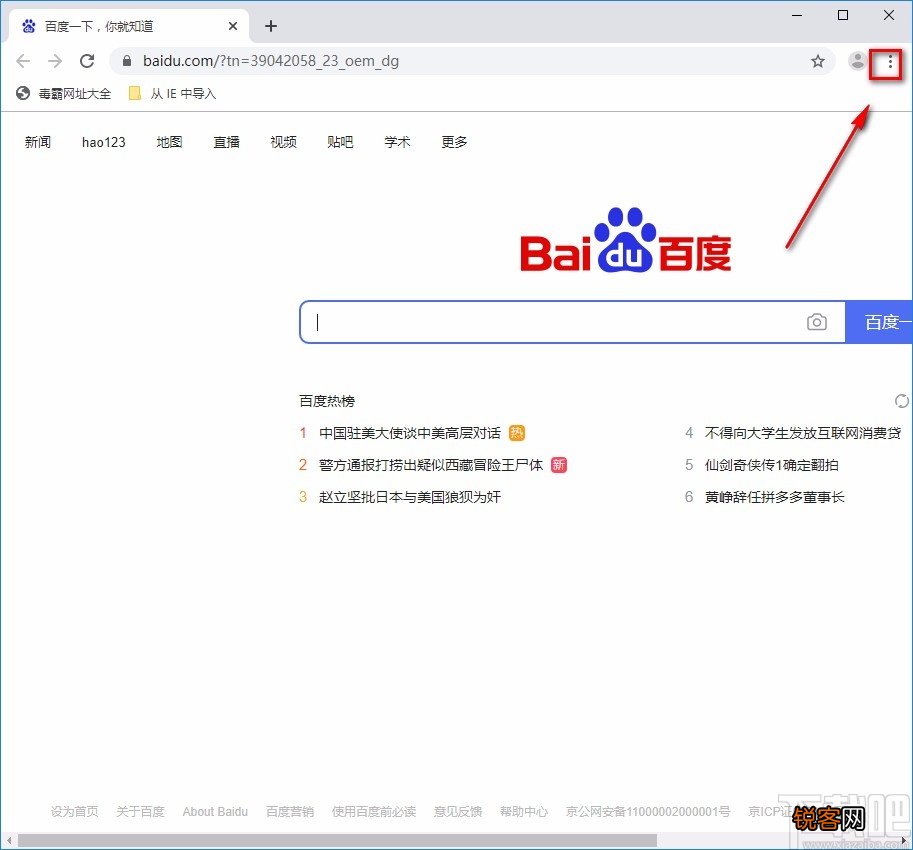Click the horizontal scrollbar thumb
The height and width of the screenshot is (850, 913).
point(337,841)
